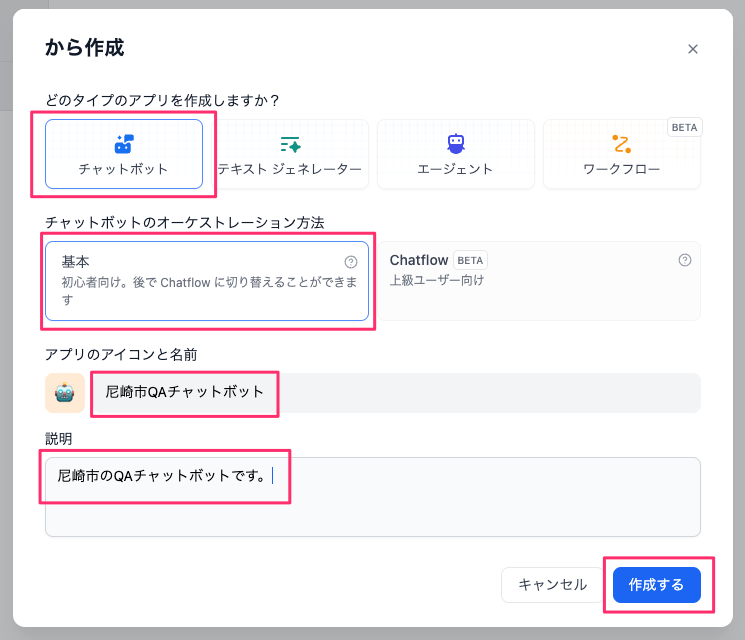
Task: Click the agent robot head icon
Action: point(456,143)
